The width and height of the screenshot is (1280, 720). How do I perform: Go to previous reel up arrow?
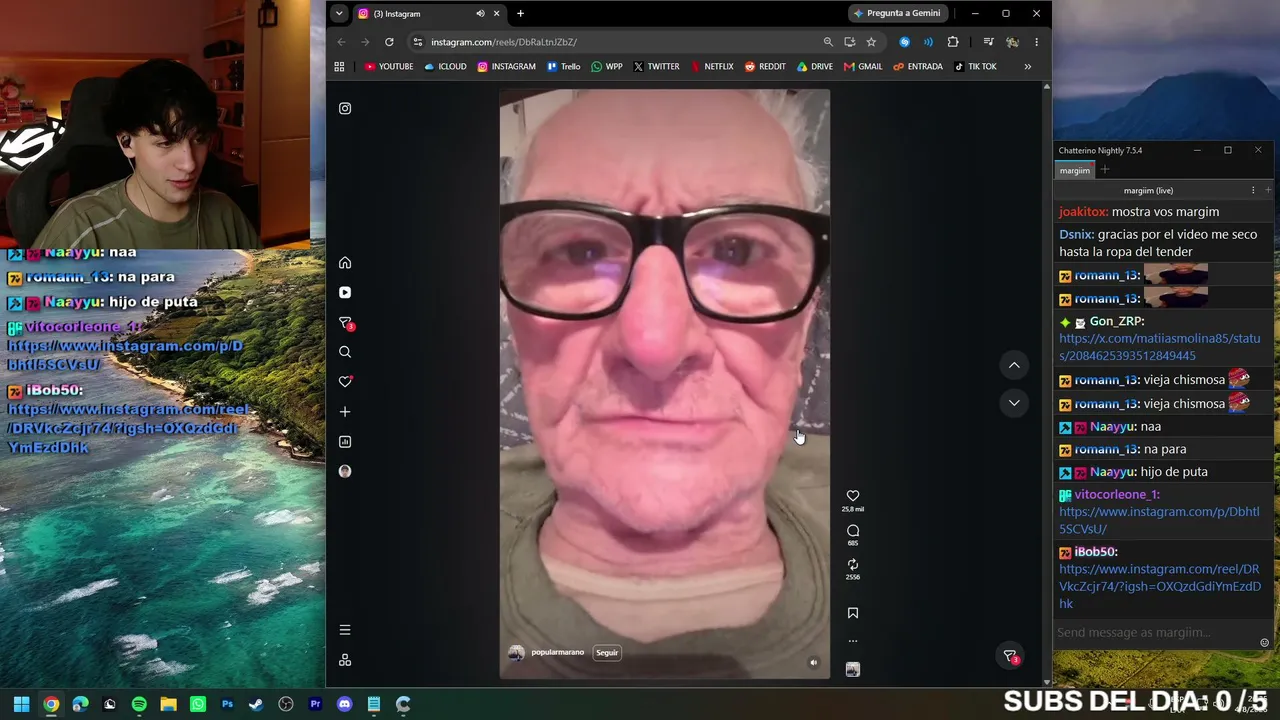pos(1014,365)
